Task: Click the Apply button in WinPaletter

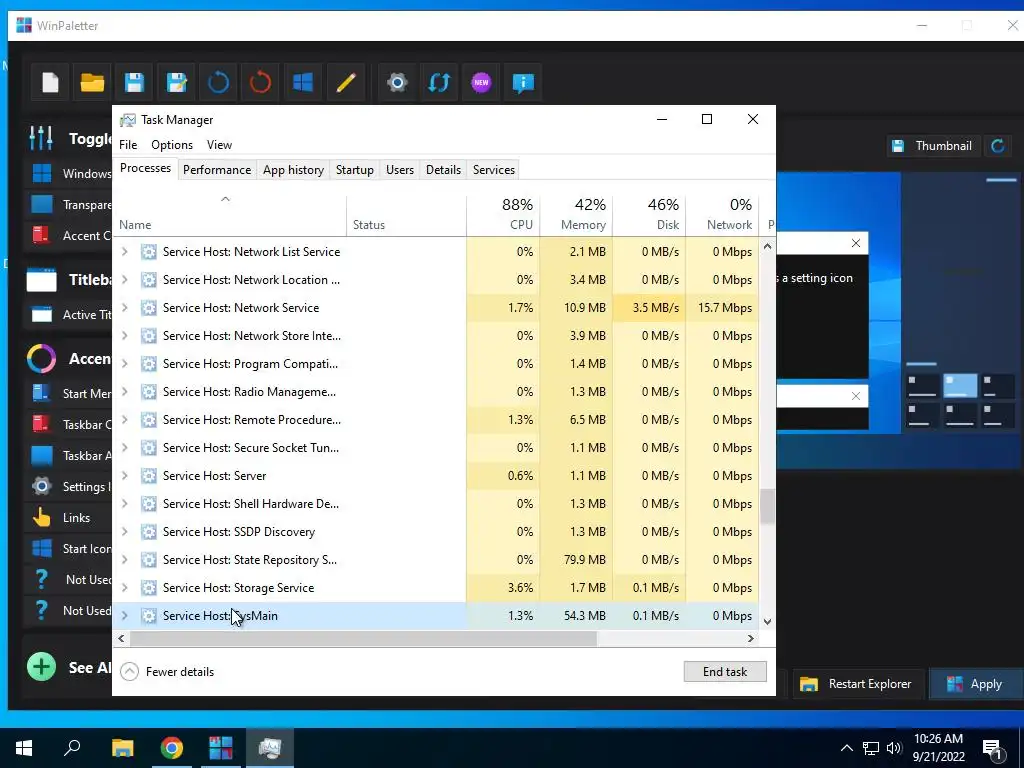Action: point(974,684)
